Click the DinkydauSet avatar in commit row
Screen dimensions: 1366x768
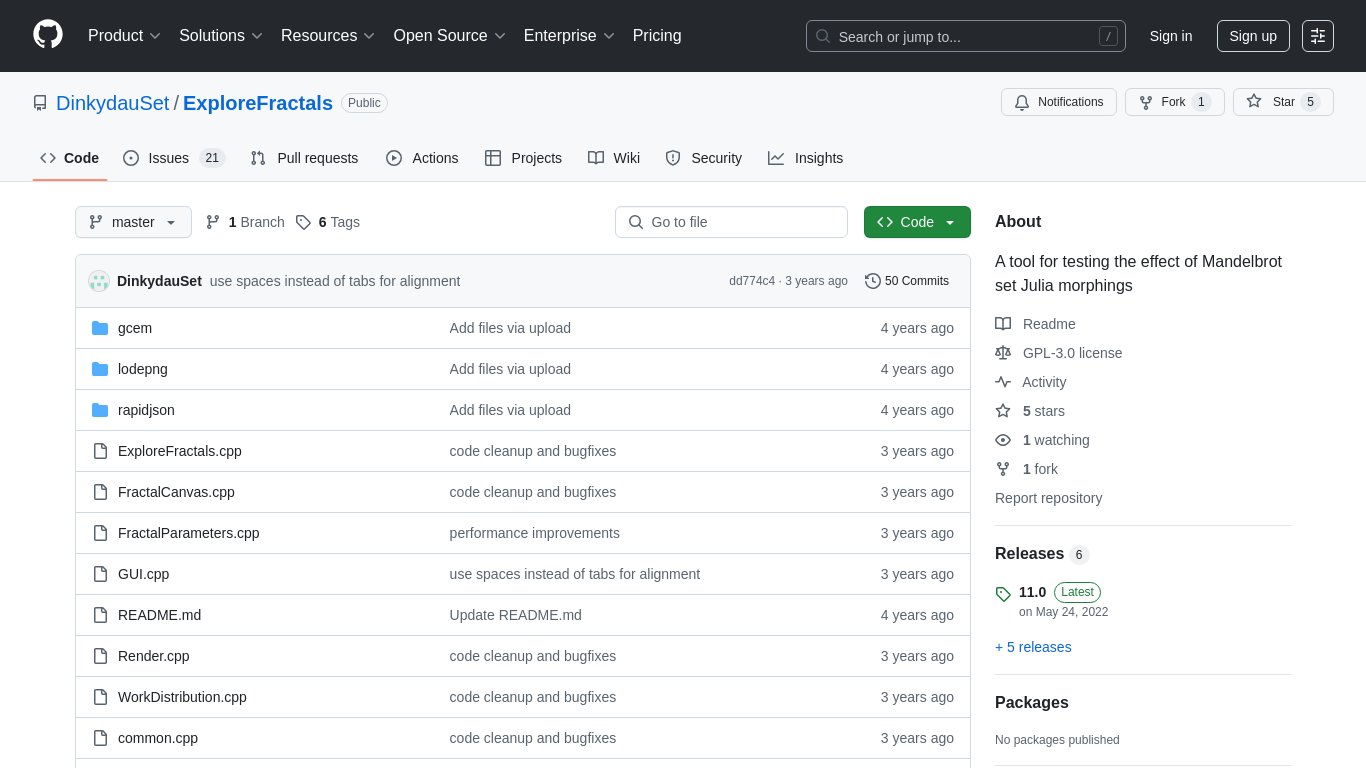point(99,281)
